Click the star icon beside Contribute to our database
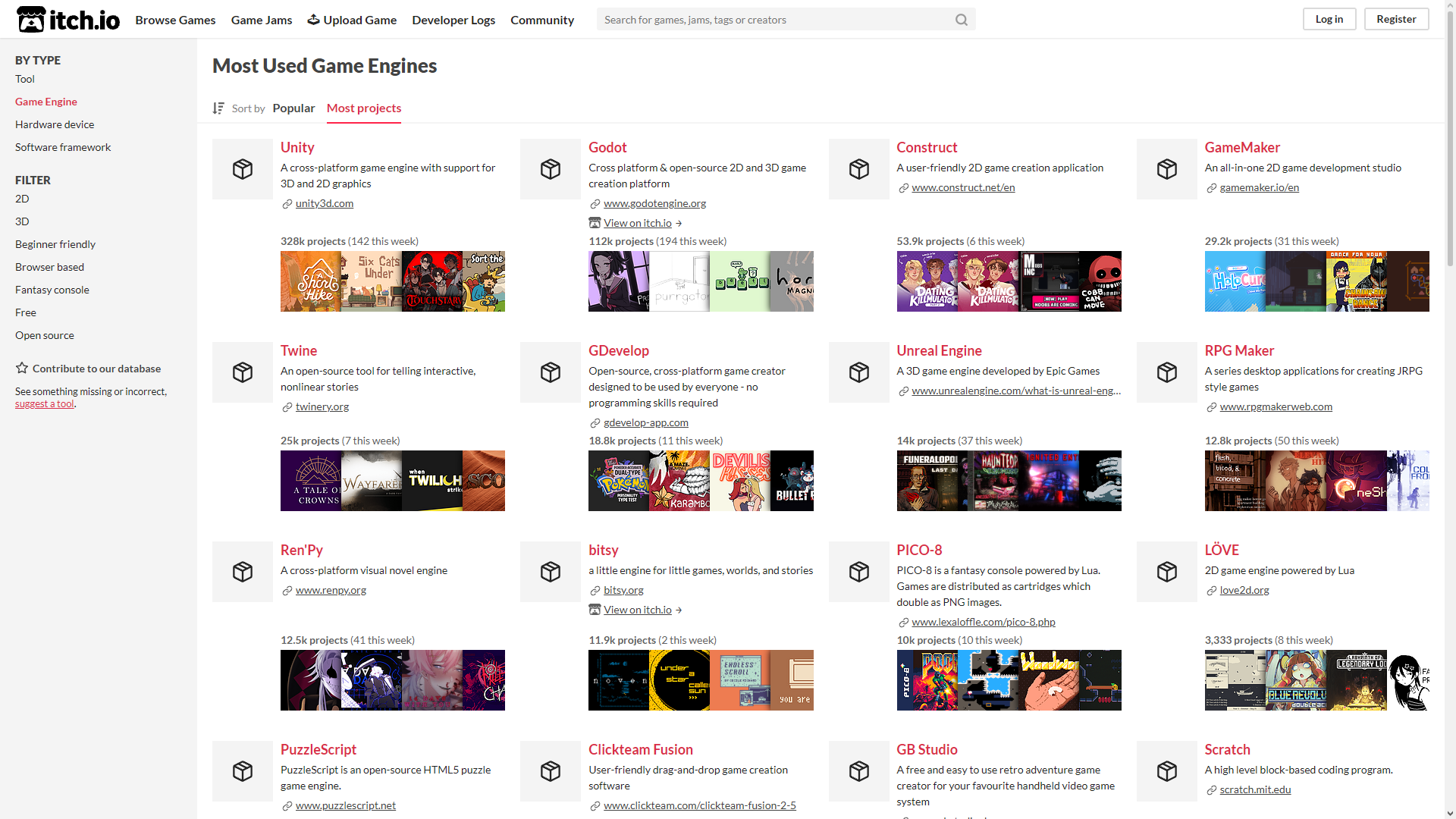 click(22, 369)
